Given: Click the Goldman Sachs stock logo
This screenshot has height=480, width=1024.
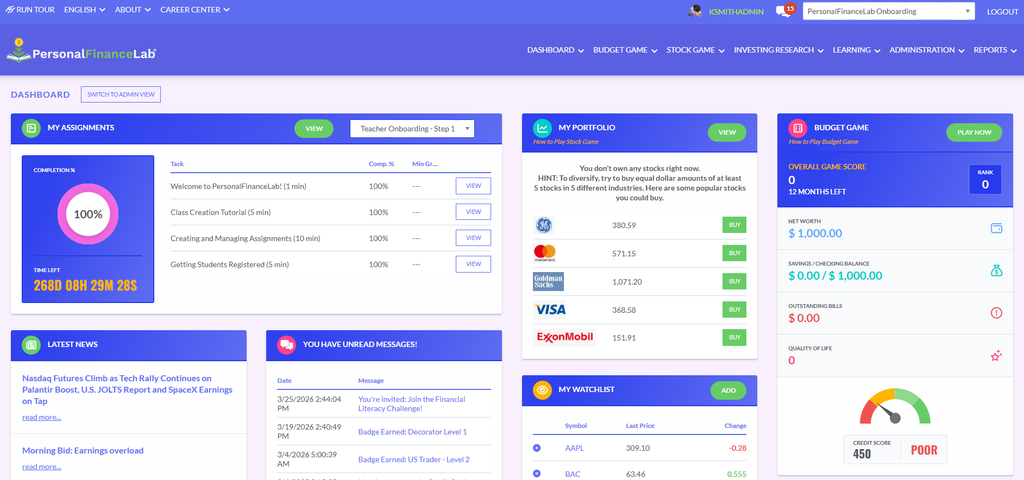Looking at the screenshot, I should click(548, 281).
